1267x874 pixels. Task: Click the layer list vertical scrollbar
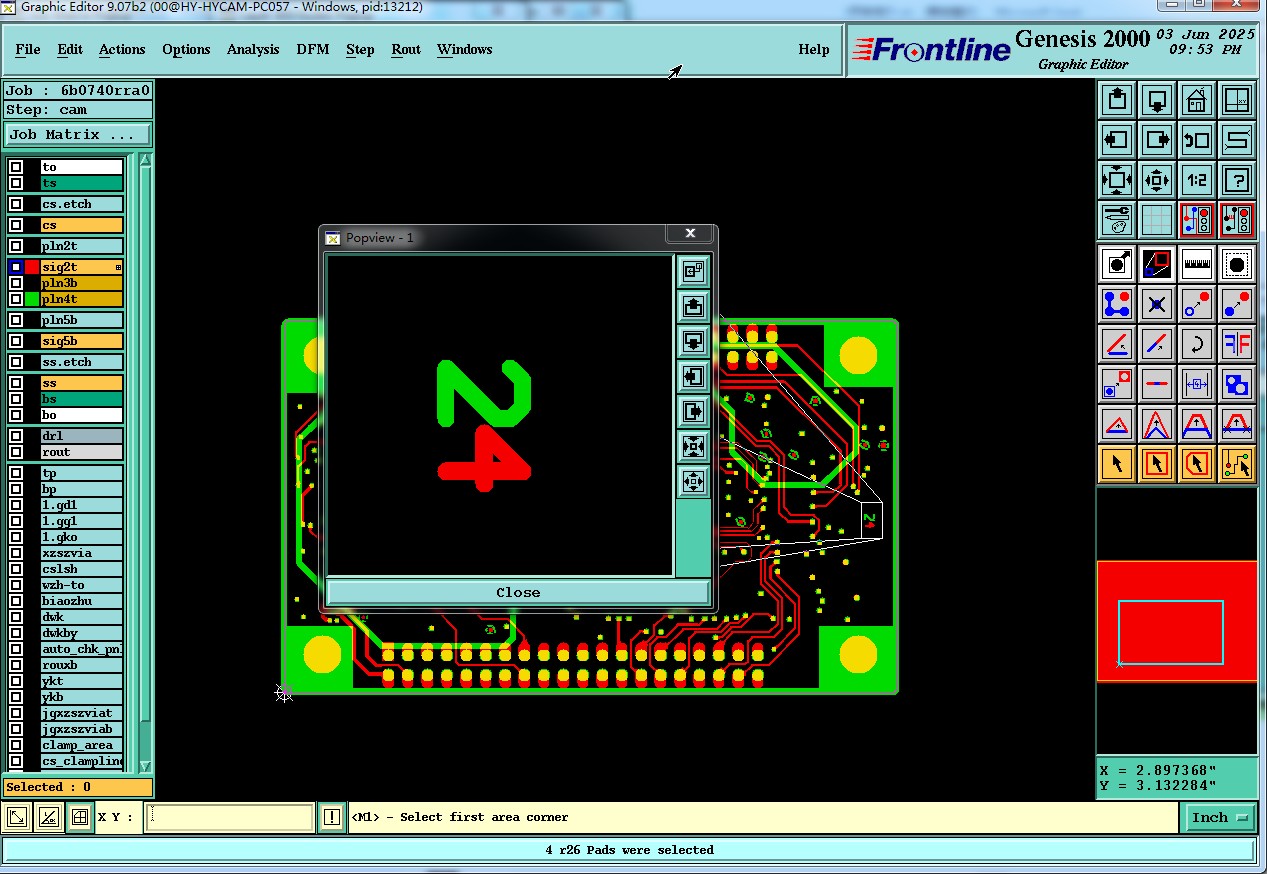tap(145, 463)
